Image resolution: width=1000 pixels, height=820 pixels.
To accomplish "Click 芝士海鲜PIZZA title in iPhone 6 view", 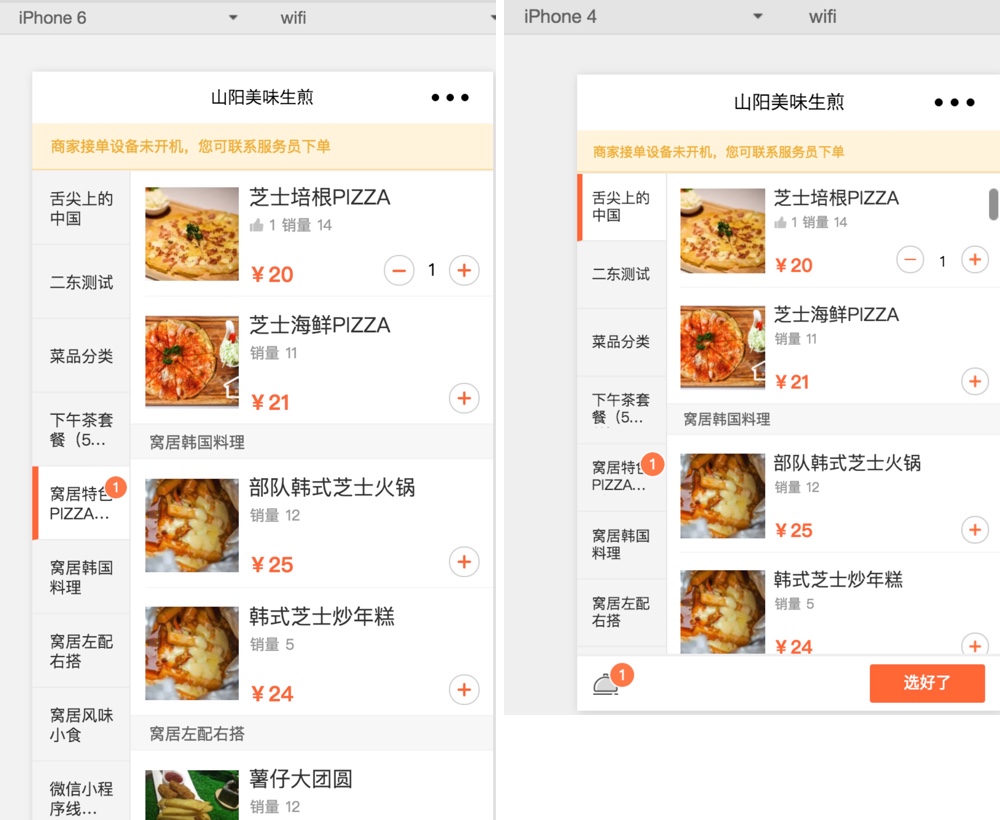I will [x=320, y=325].
